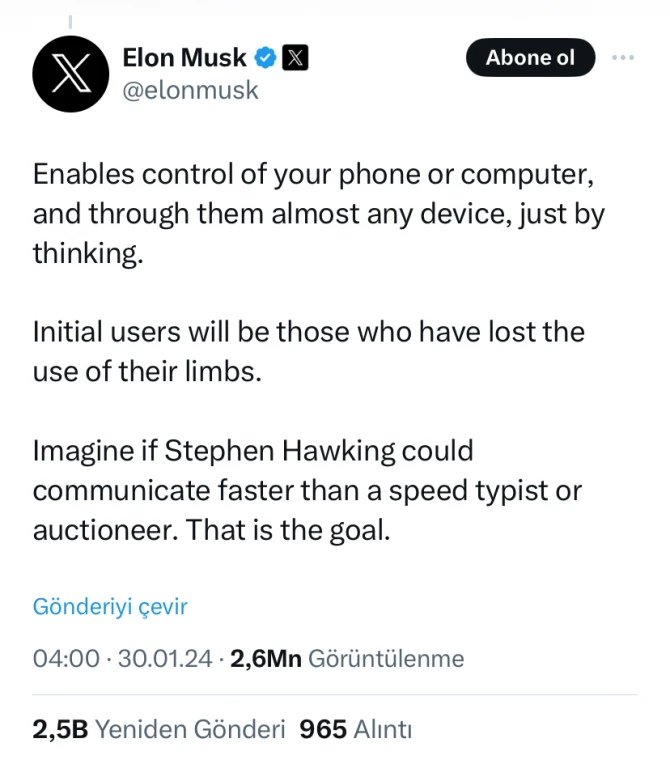Image resolution: width=670 pixels, height=764 pixels.
Task: Show the "Yeniden Gönderi" reposts list
Action: [191, 729]
